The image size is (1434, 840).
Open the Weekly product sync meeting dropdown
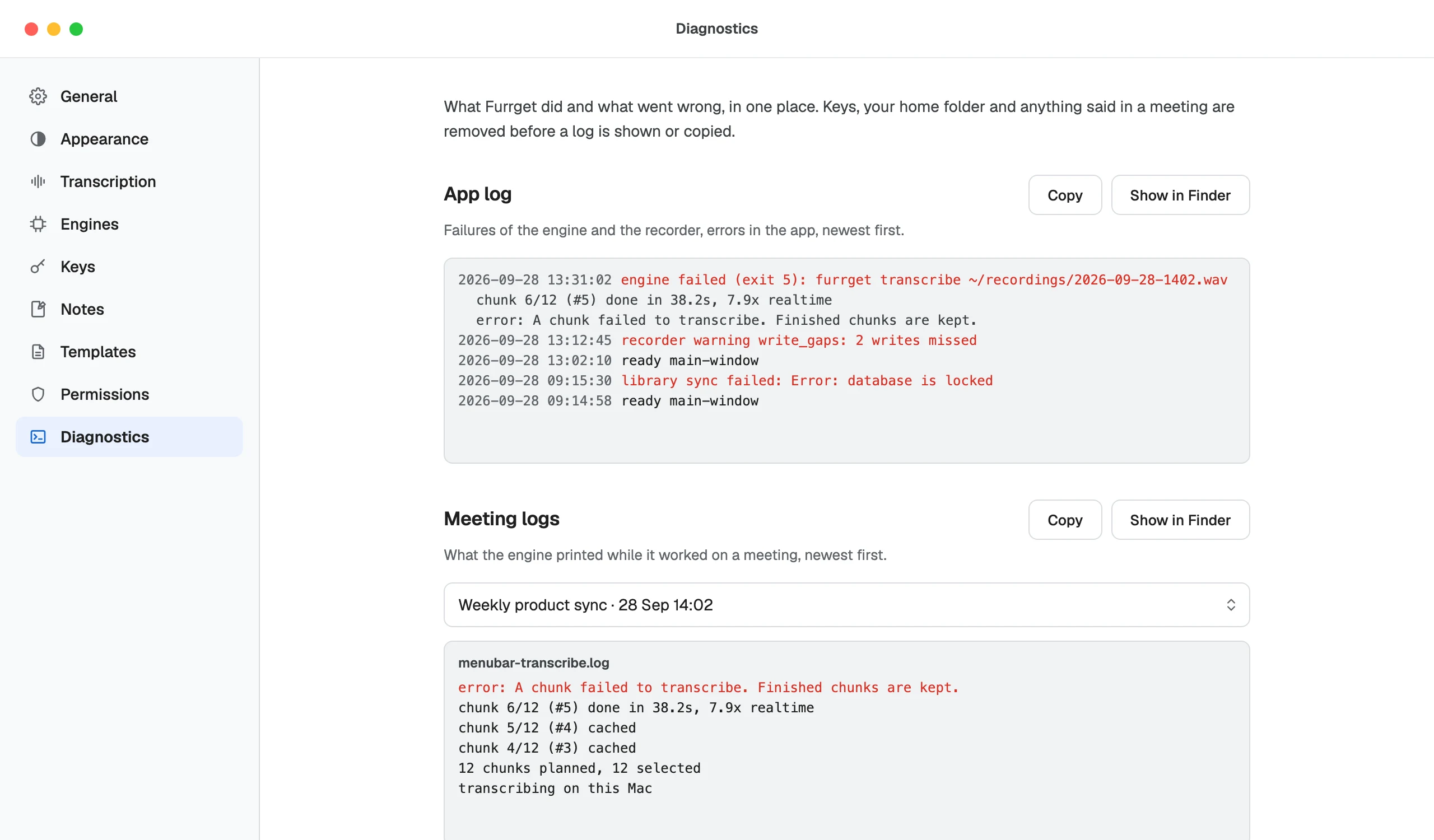point(846,605)
